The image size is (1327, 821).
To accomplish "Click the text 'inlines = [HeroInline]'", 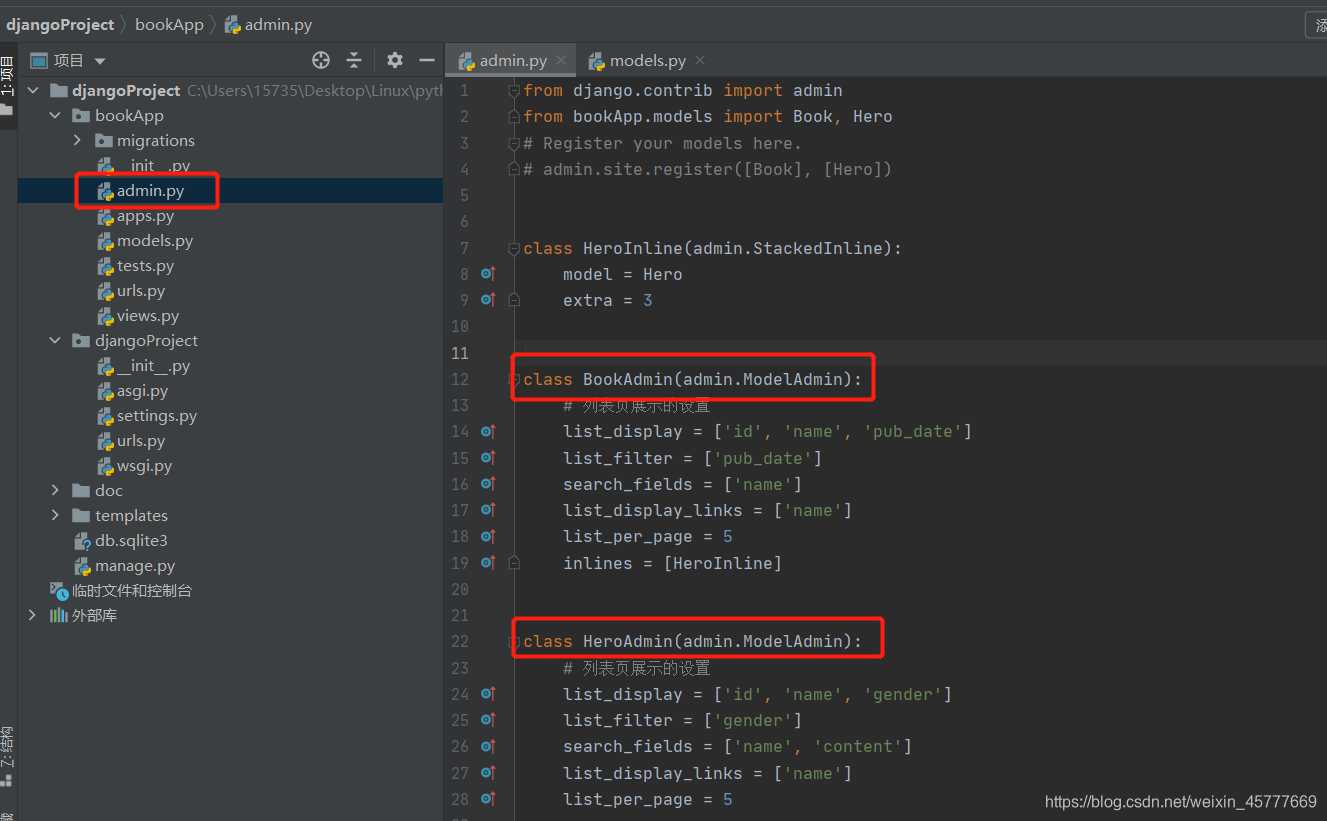I will coord(672,563).
